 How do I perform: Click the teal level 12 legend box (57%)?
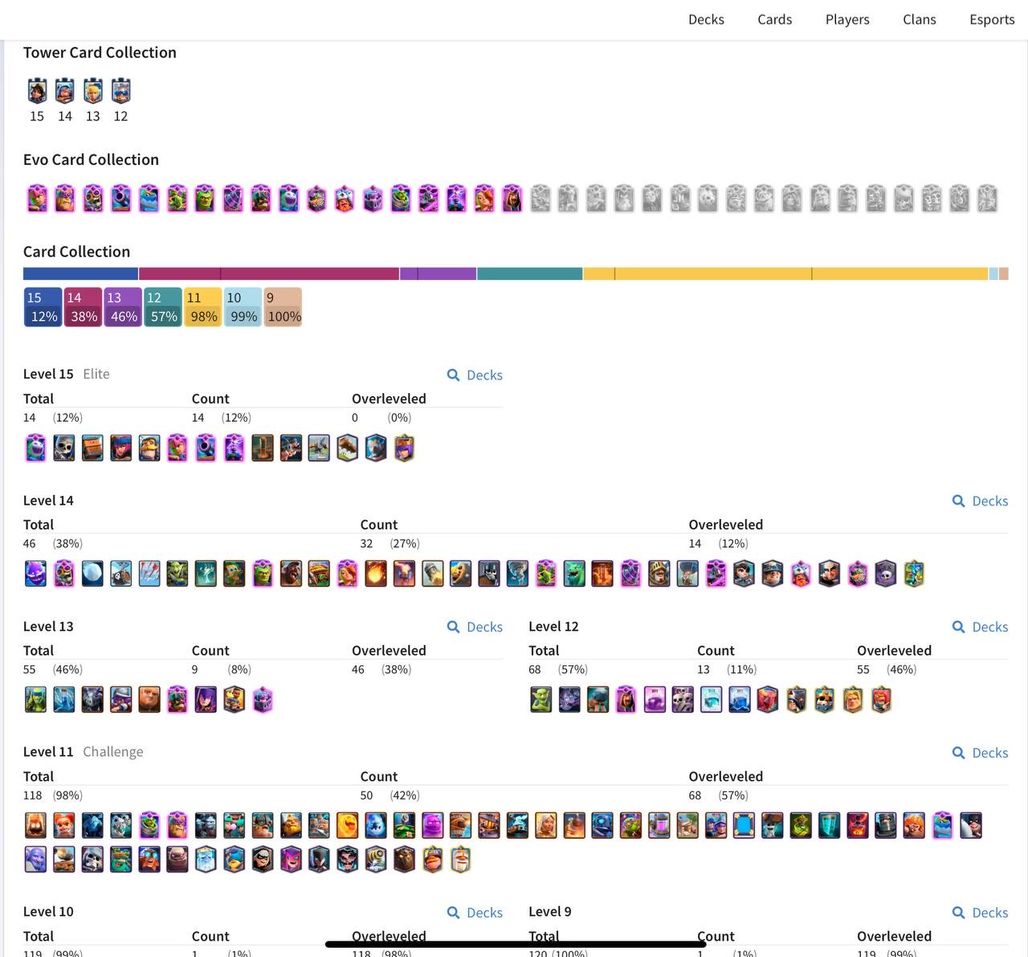click(163, 307)
